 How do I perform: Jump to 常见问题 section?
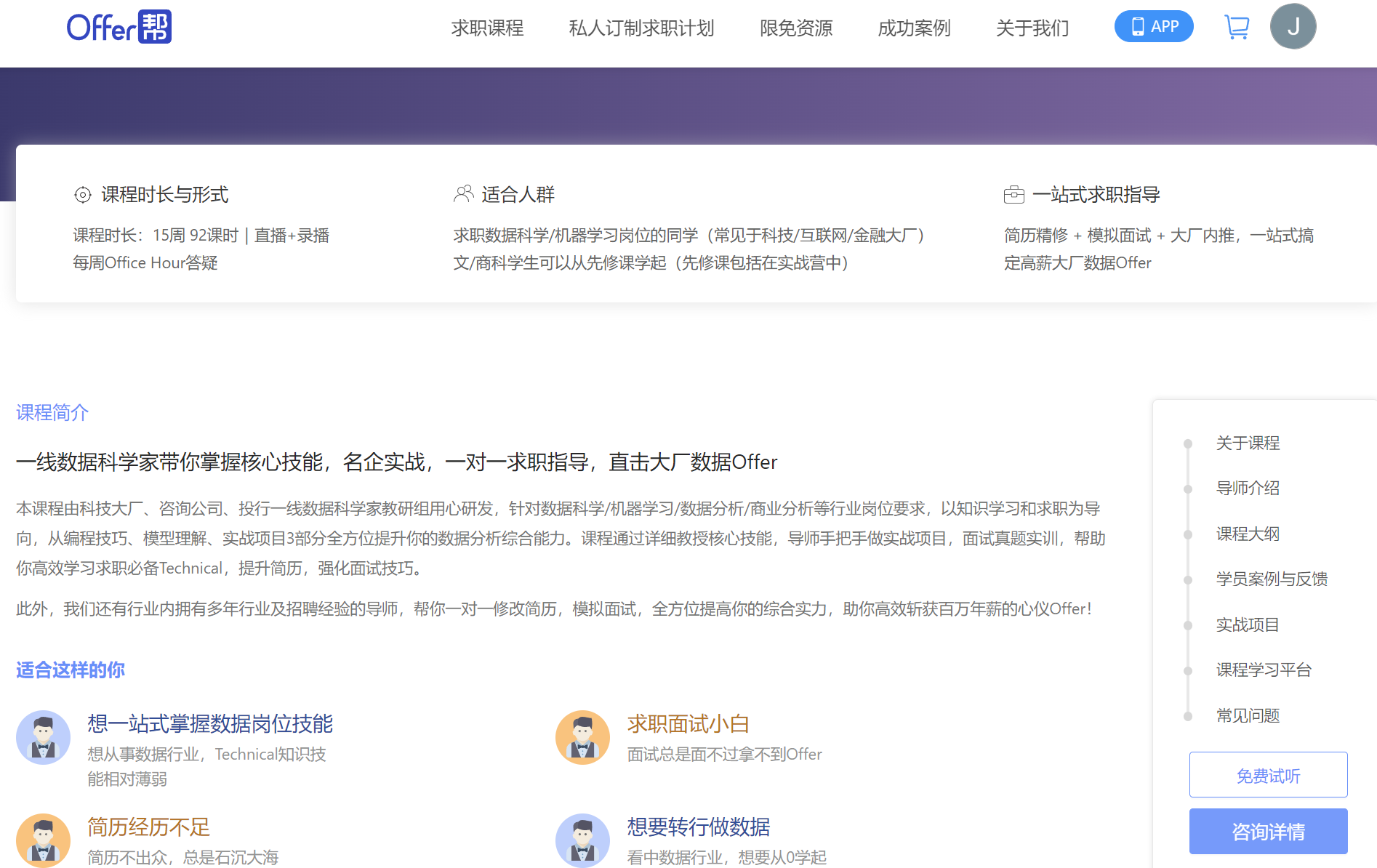pos(1248,715)
